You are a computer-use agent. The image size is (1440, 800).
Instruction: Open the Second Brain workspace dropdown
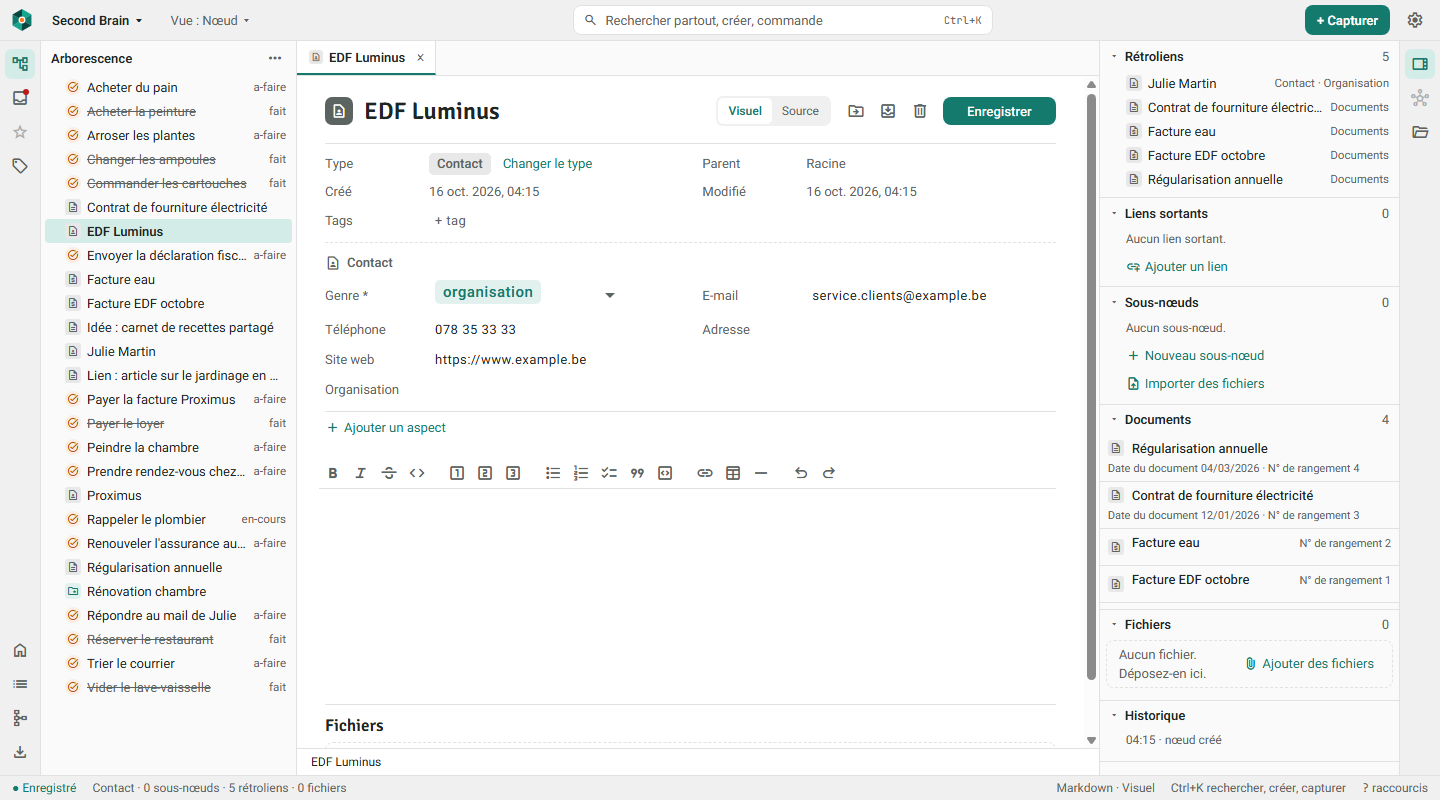(97, 20)
